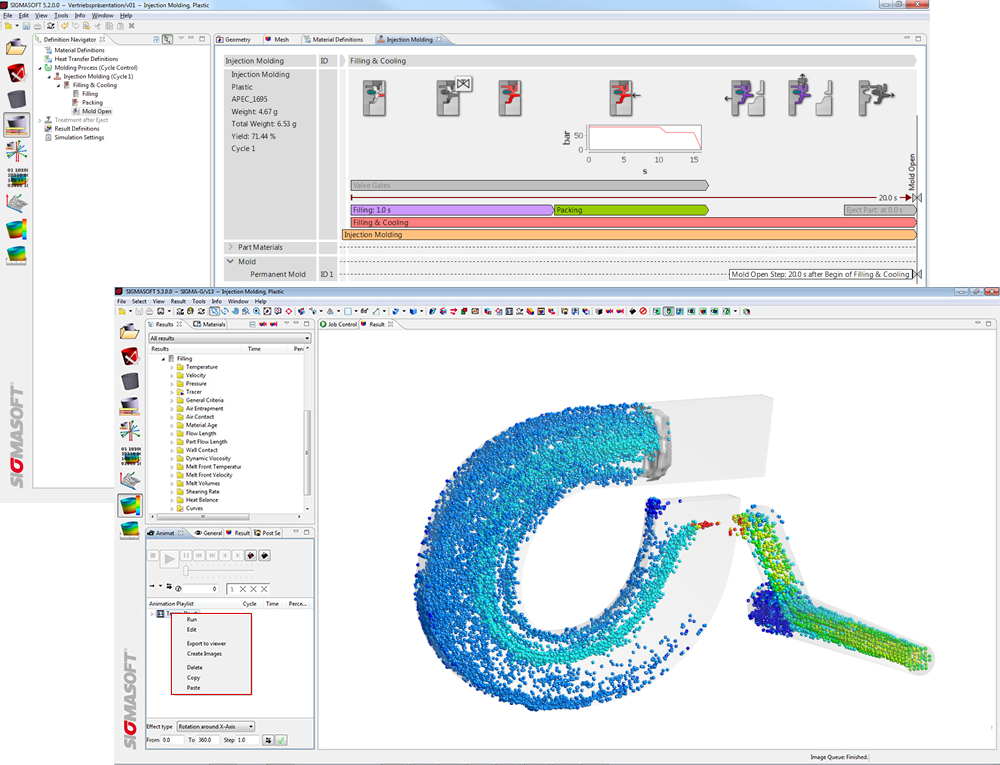Expand the Part Materials section

coord(231,247)
